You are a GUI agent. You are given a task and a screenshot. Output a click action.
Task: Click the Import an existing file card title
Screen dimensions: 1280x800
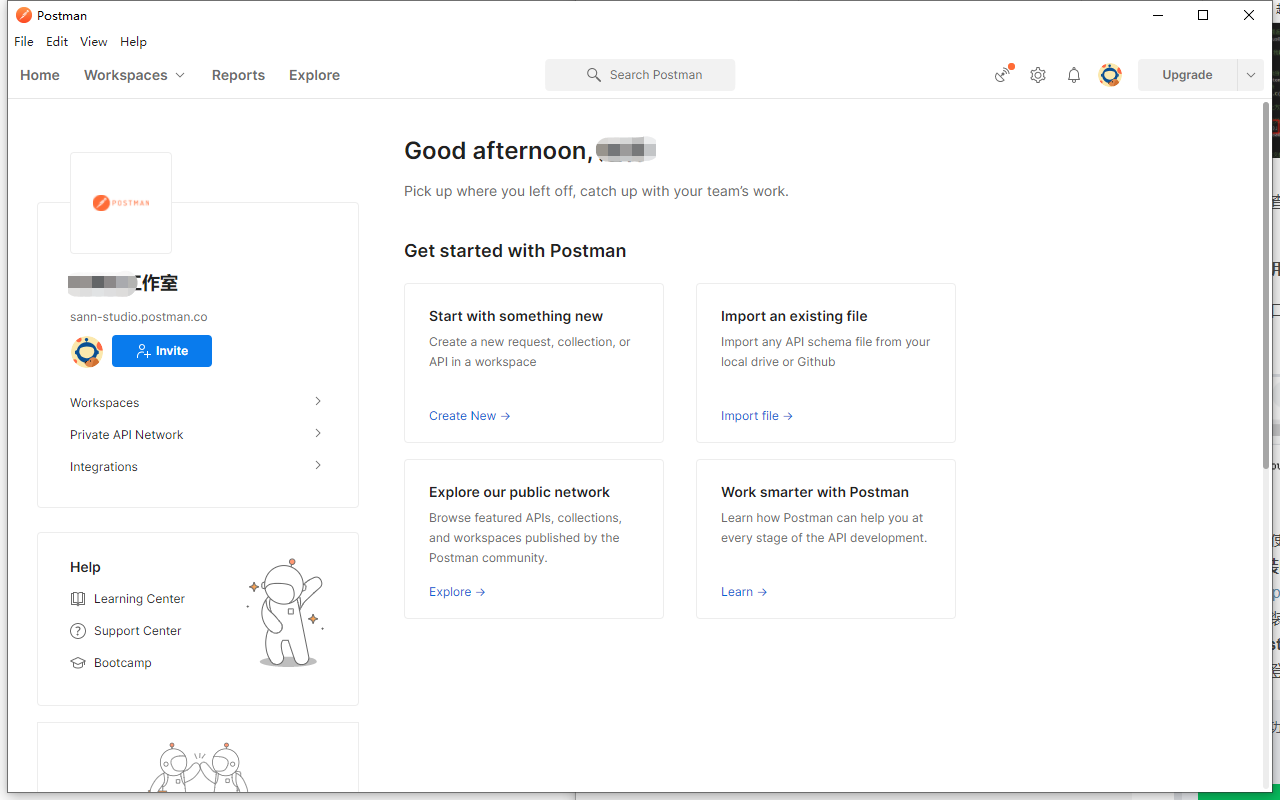click(x=794, y=316)
